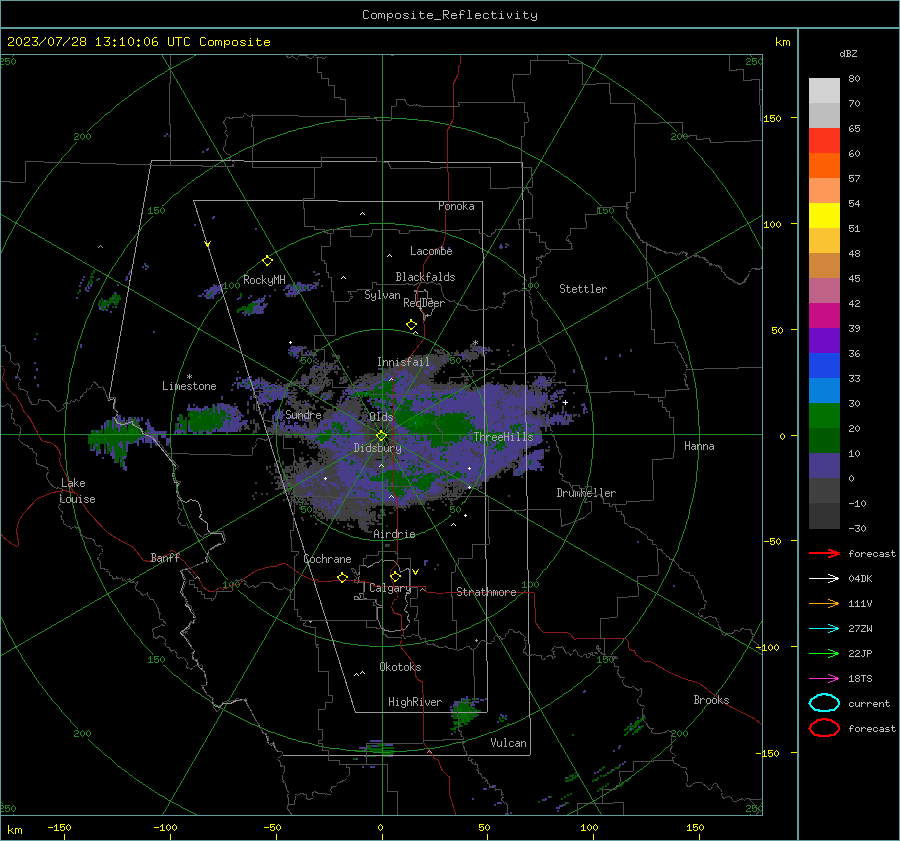Click the magenta 18TS arrow in legend
This screenshot has height=841, width=900.
824,679
